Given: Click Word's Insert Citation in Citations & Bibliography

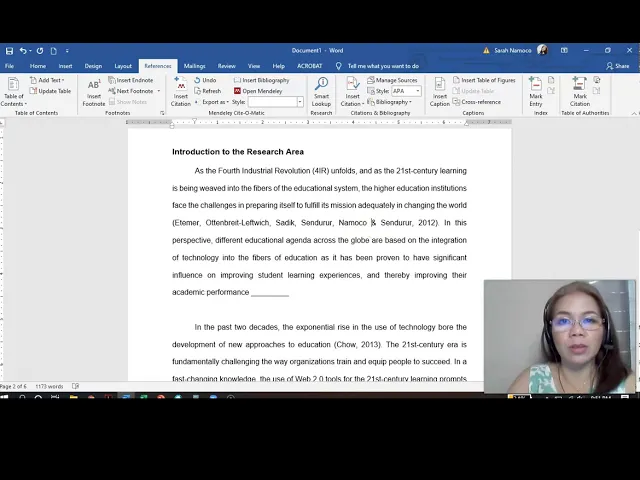Looking at the screenshot, I should click(x=352, y=92).
